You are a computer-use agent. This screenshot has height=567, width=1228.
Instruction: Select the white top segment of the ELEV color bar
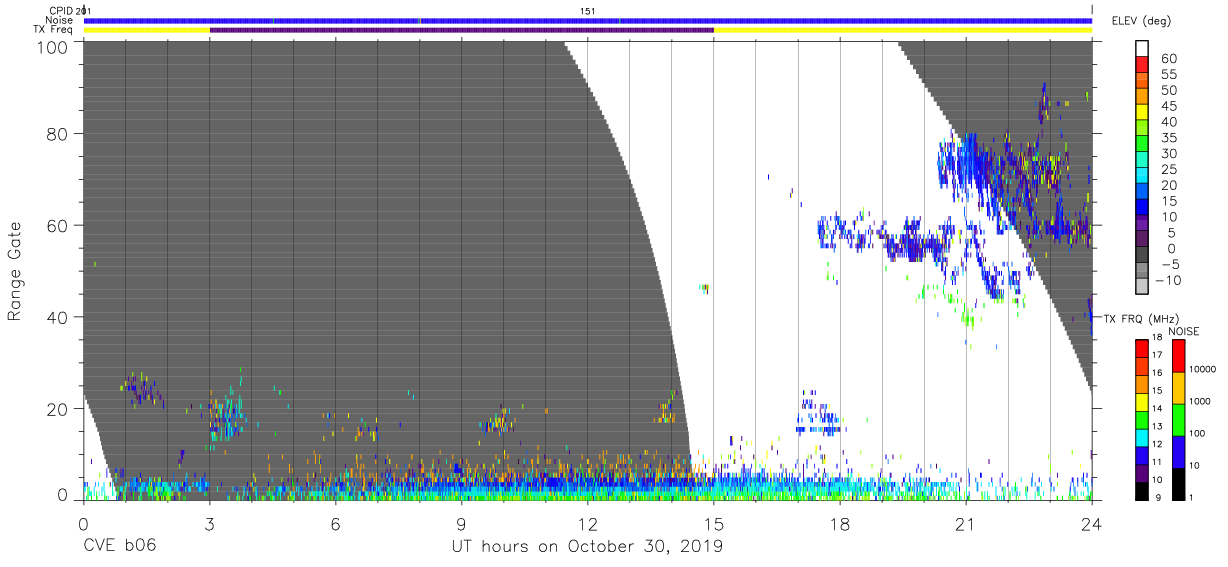click(x=1143, y=50)
